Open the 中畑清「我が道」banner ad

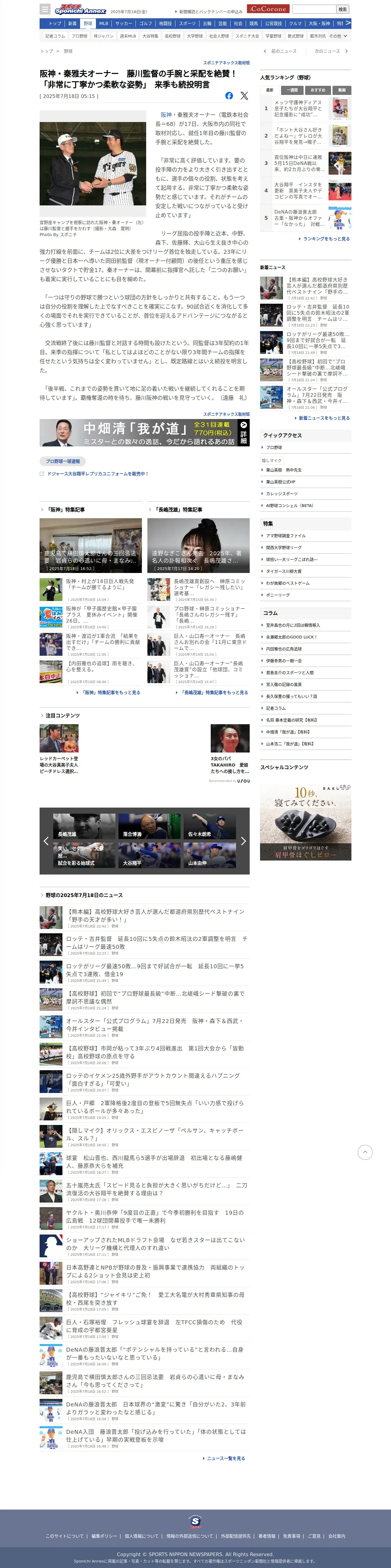(x=144, y=433)
